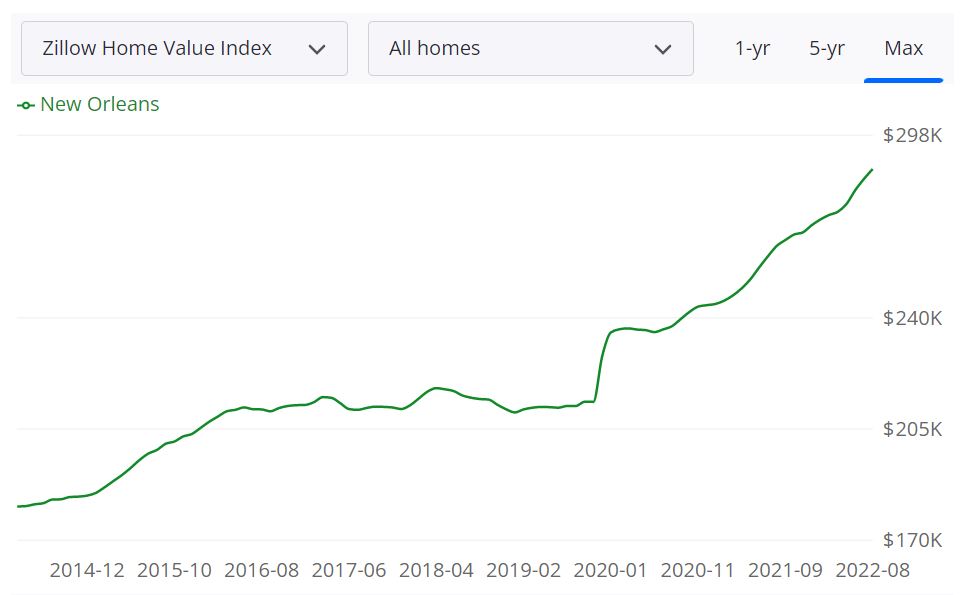Click the $170K axis label
The height and width of the screenshot is (595, 970).
912,540
